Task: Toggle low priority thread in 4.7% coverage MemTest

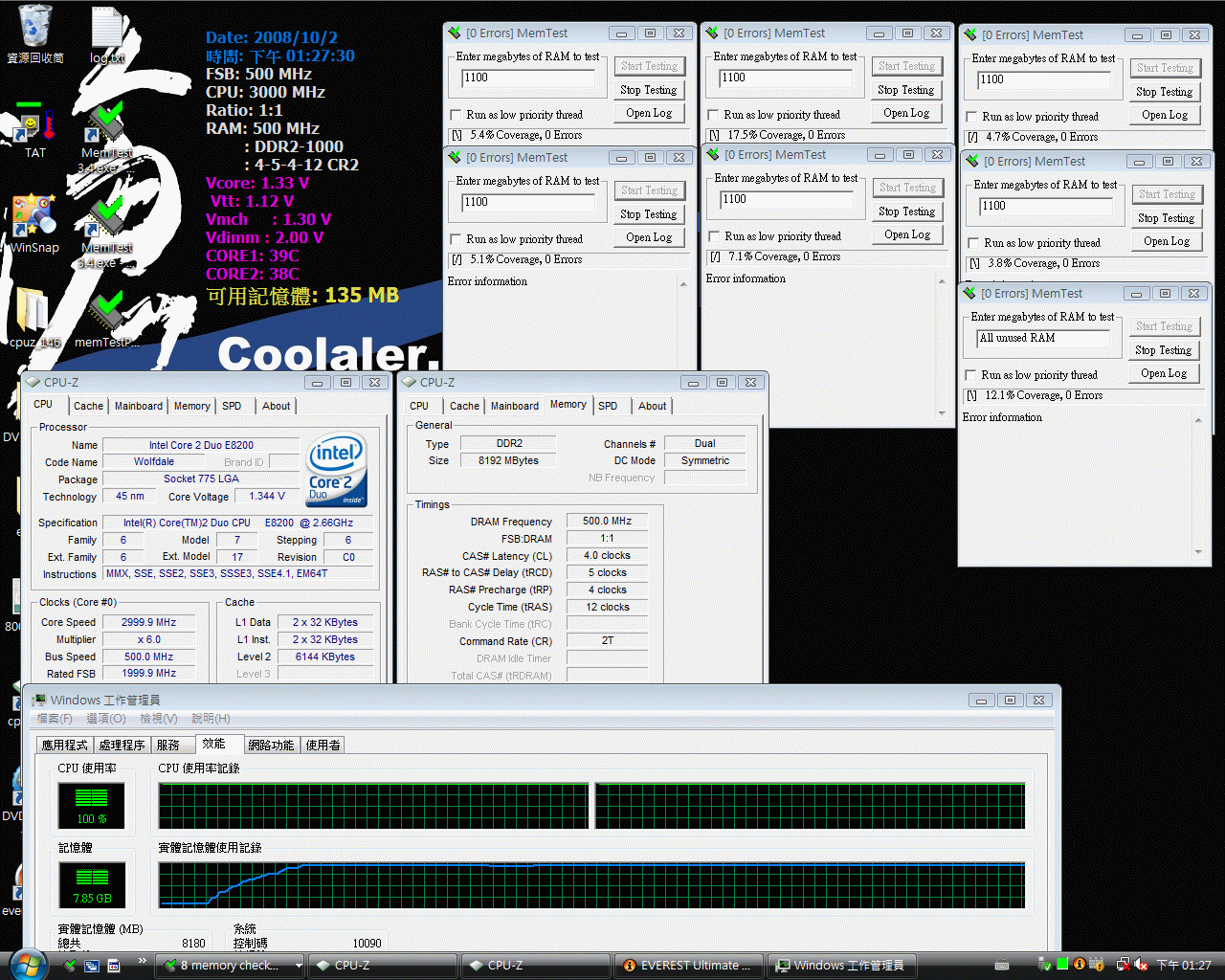Action: tap(972, 117)
